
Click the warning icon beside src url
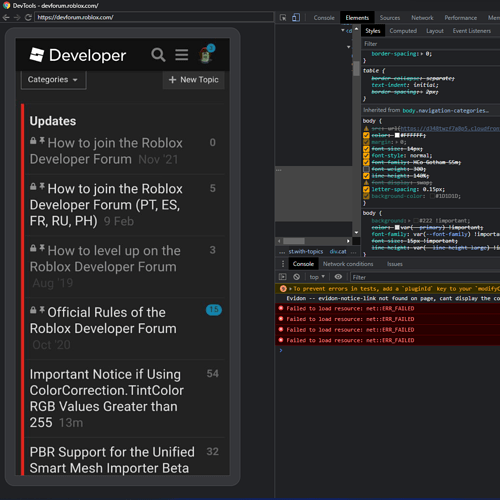(366, 128)
